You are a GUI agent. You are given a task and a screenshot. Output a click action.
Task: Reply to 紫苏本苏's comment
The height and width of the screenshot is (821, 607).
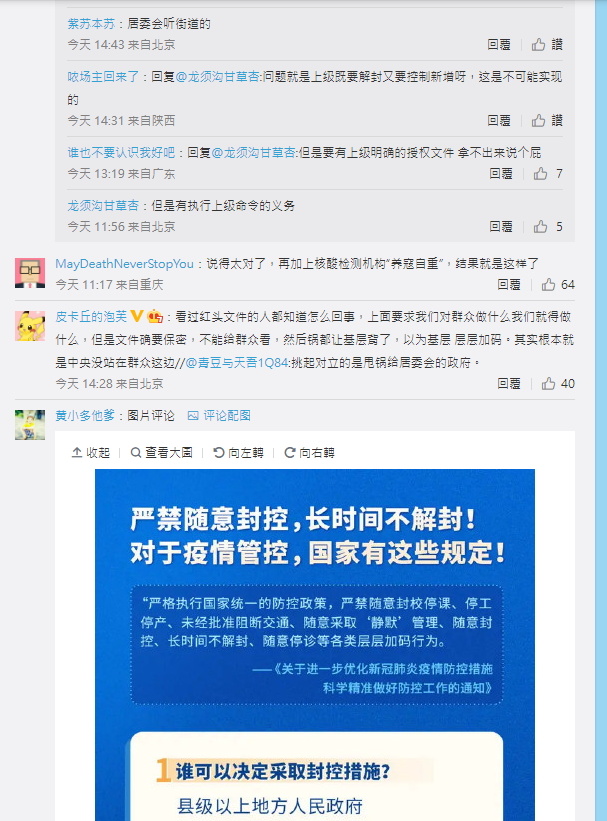point(499,45)
